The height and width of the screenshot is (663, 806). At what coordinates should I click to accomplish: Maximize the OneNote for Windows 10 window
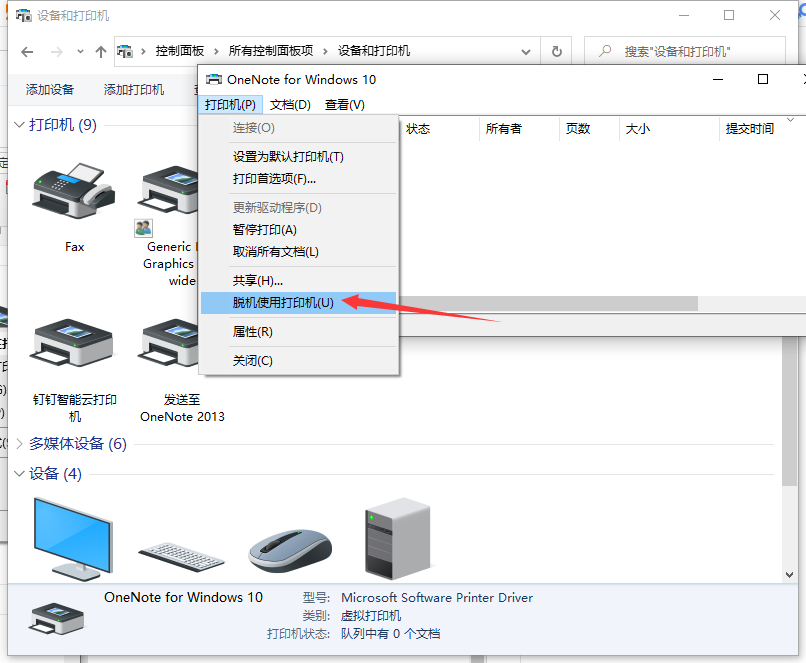tap(763, 80)
